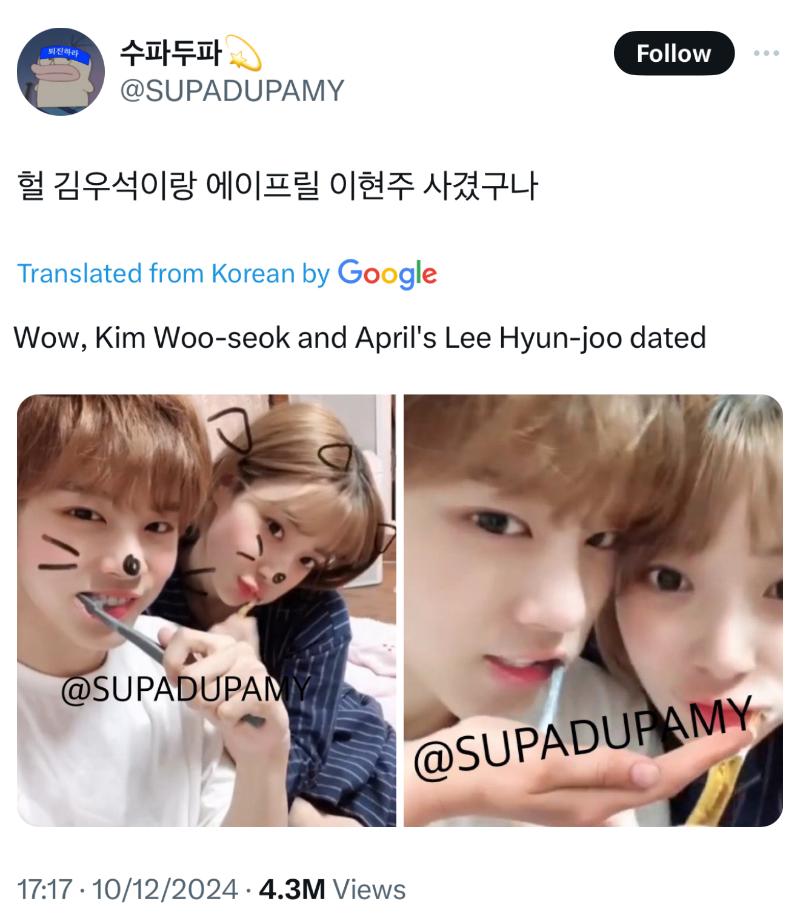Open the three-dot more options menu
The image size is (800, 918).
766,53
